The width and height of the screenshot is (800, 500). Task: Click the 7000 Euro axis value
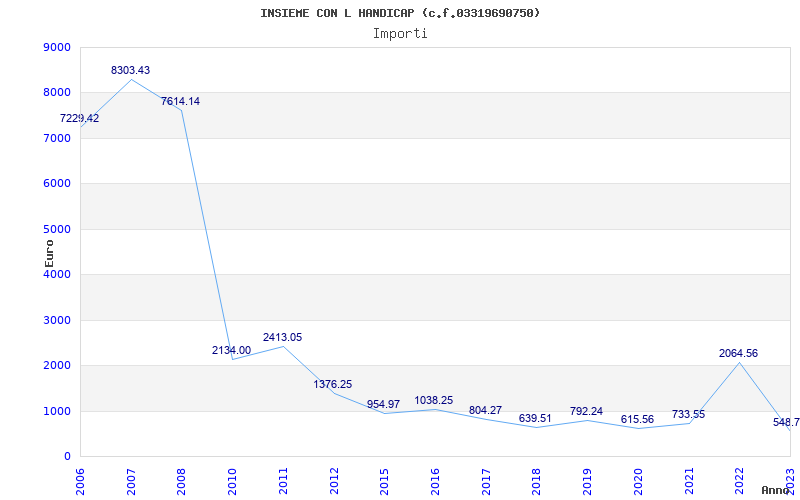[57, 138]
